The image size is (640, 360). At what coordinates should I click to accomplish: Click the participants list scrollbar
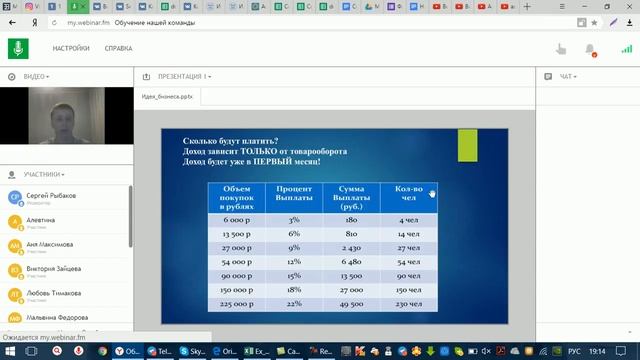(131, 216)
